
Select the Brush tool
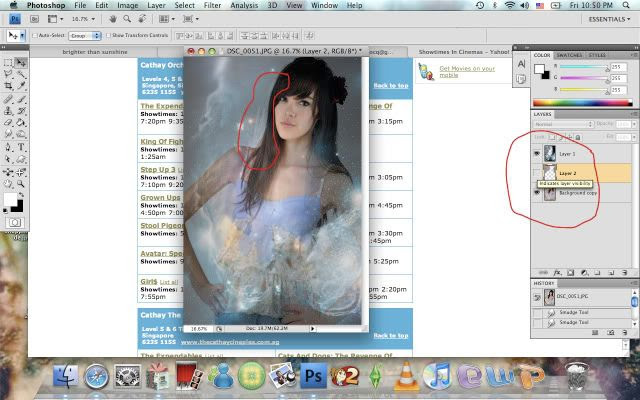pos(21,99)
